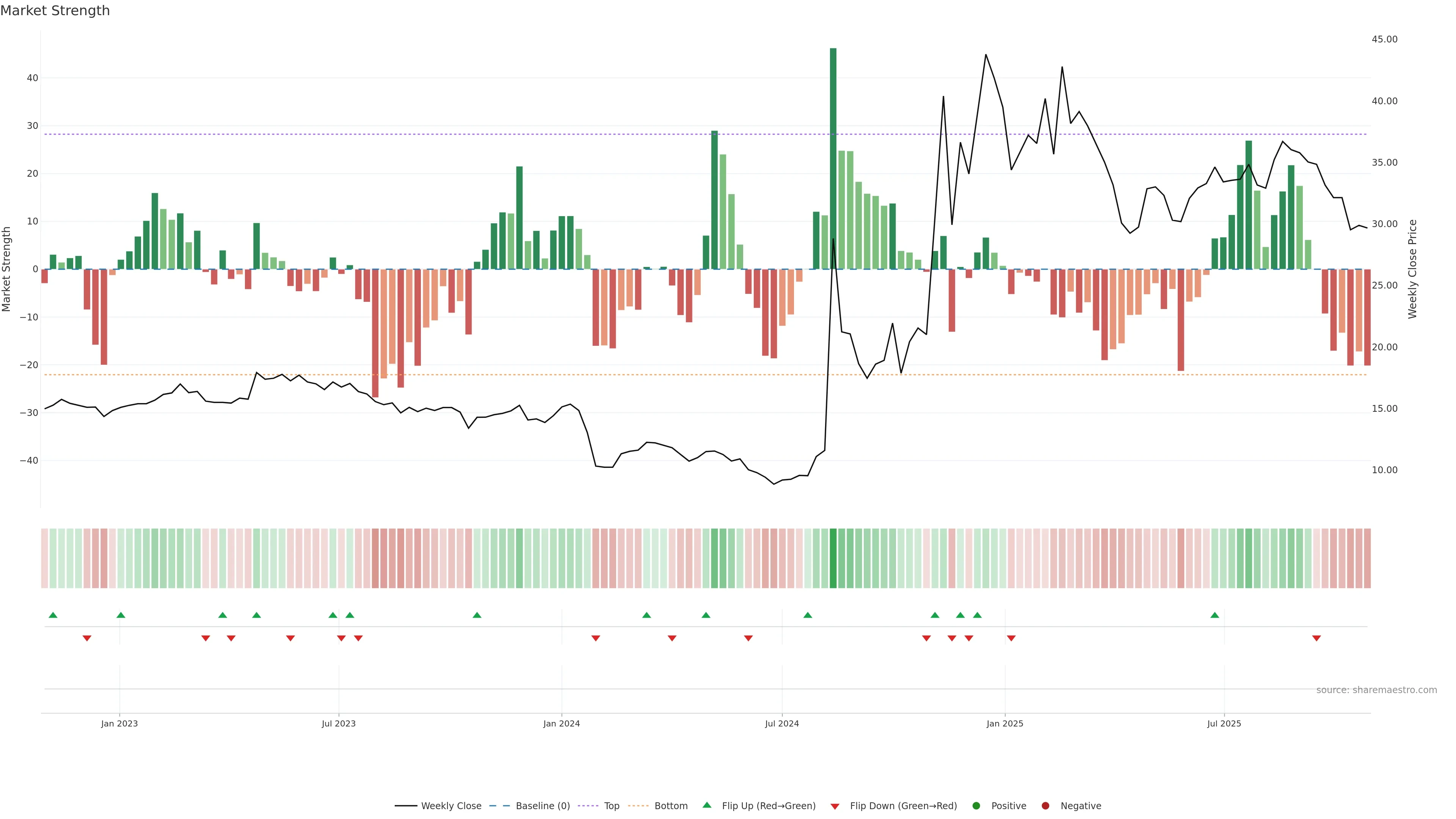The image size is (1456, 819).
Task: Click the source sharemaestro.com text
Action: [1376, 690]
